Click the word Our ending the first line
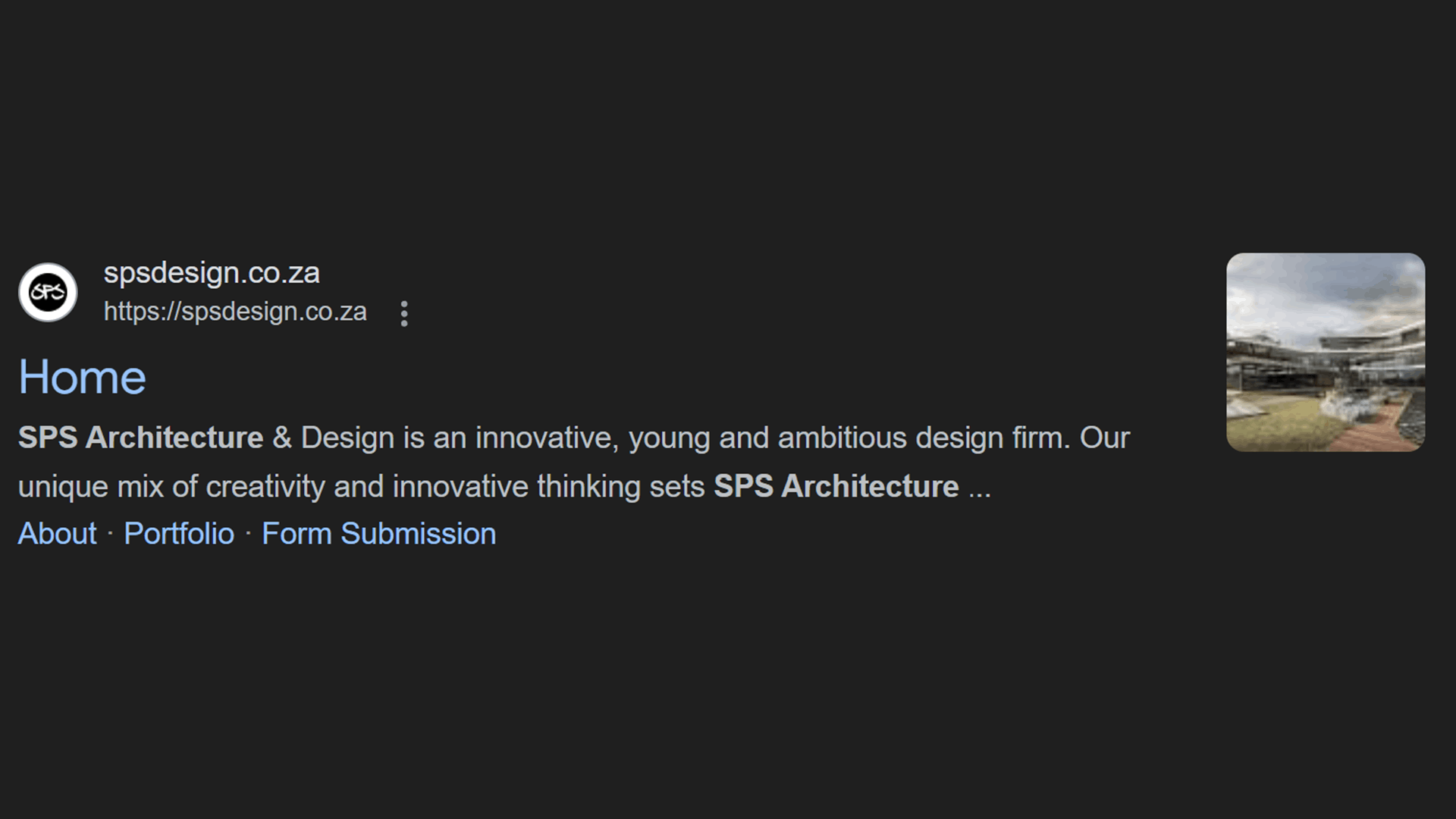1456x819 pixels. (1104, 438)
